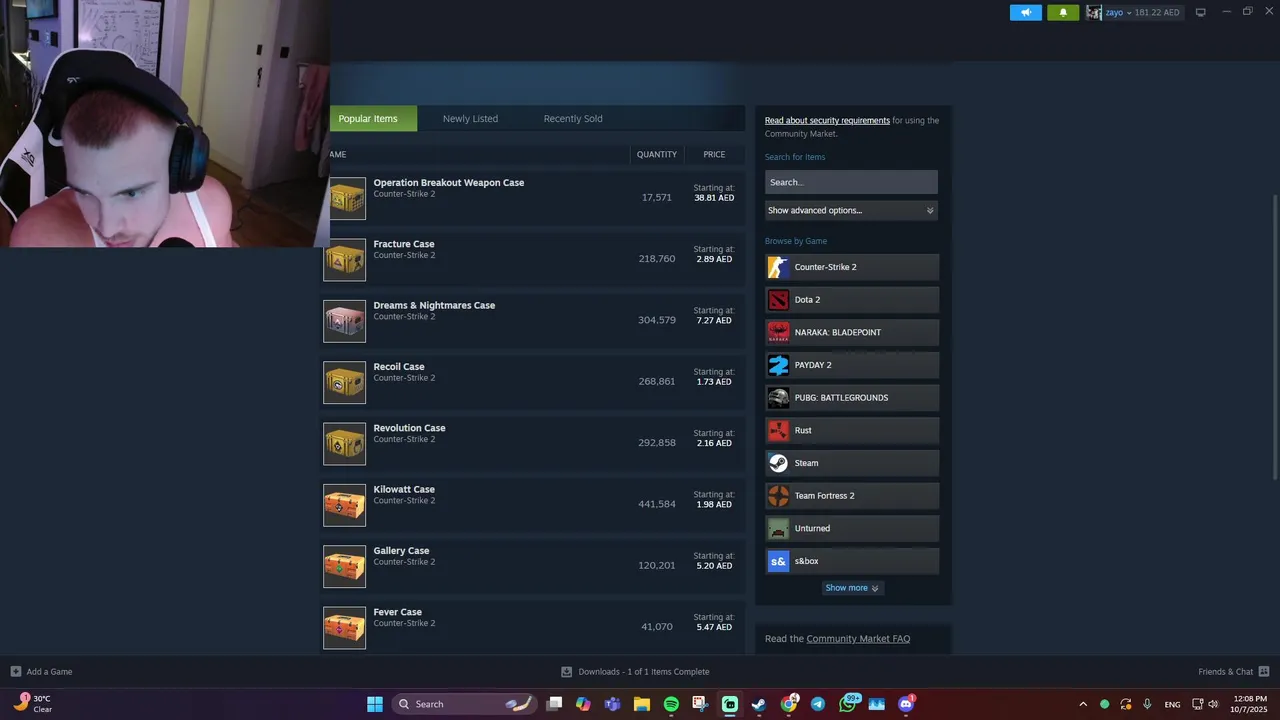Click Gallery Case item icon
Viewport: 1280px width, 720px height.
pos(345,566)
